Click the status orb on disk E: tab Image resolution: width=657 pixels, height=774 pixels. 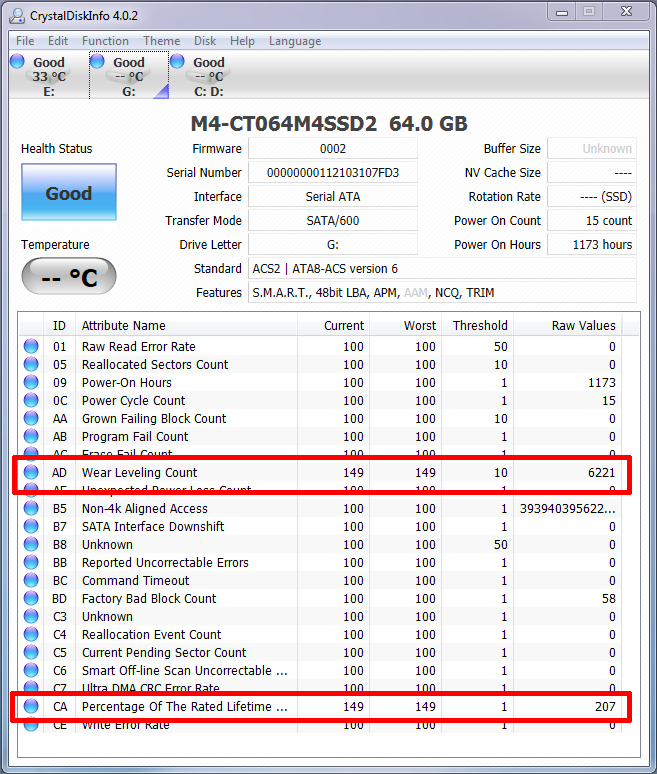[x=17, y=61]
